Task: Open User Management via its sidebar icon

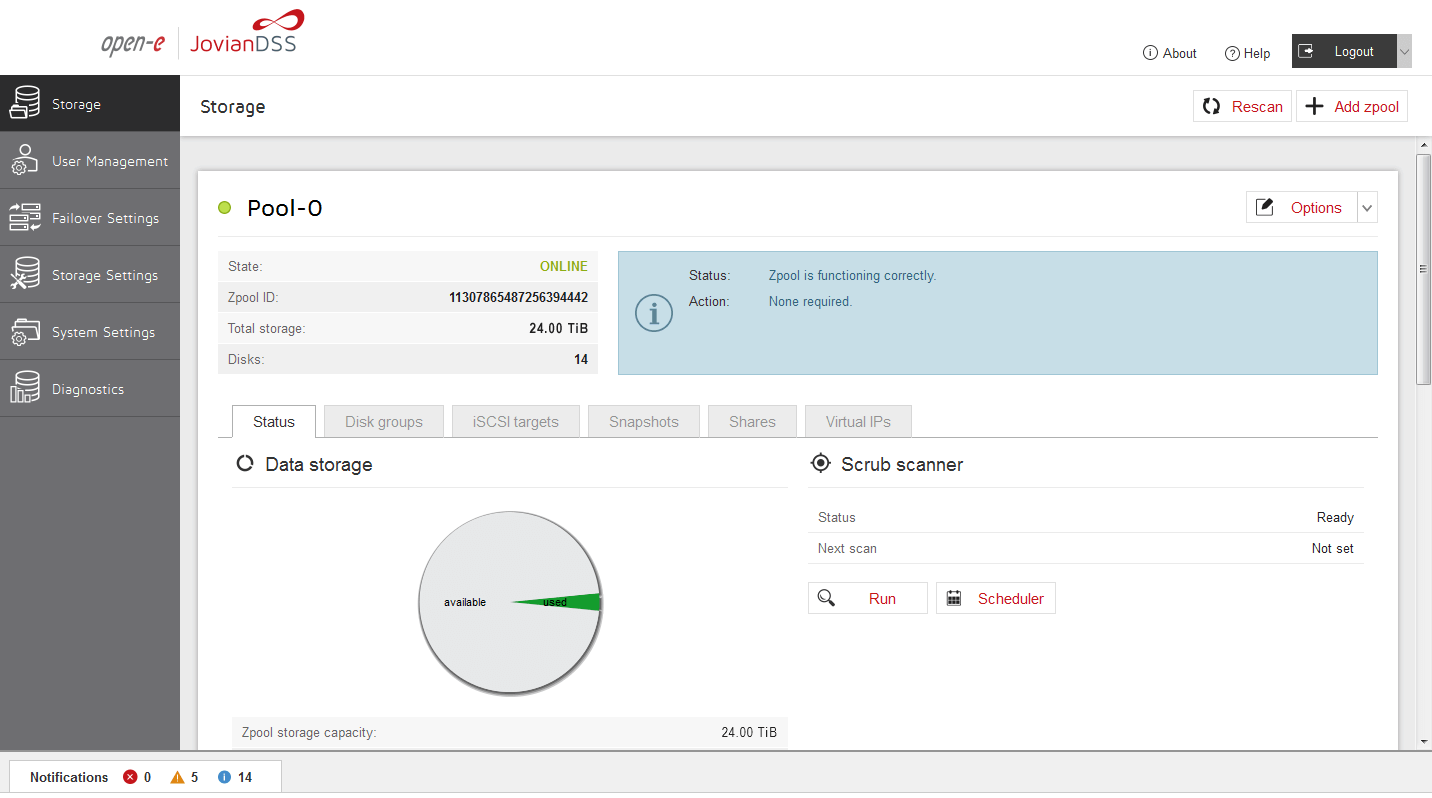Action: point(25,161)
